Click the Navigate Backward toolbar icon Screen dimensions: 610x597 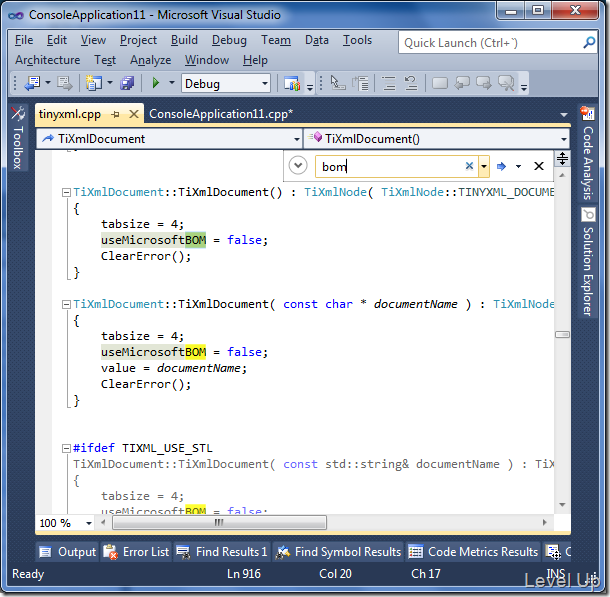(32, 83)
